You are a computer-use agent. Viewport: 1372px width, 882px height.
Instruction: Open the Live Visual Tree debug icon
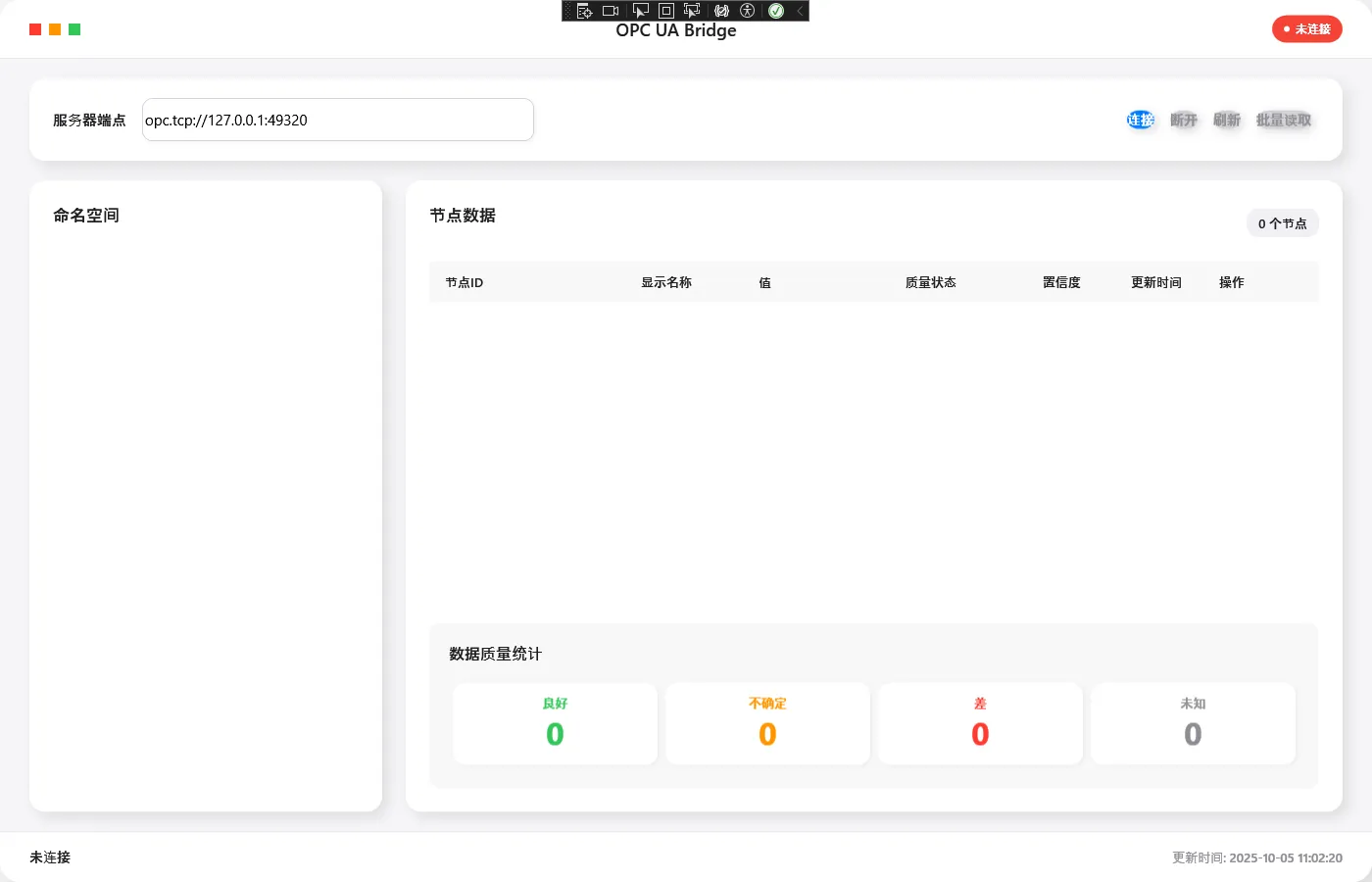click(x=584, y=11)
